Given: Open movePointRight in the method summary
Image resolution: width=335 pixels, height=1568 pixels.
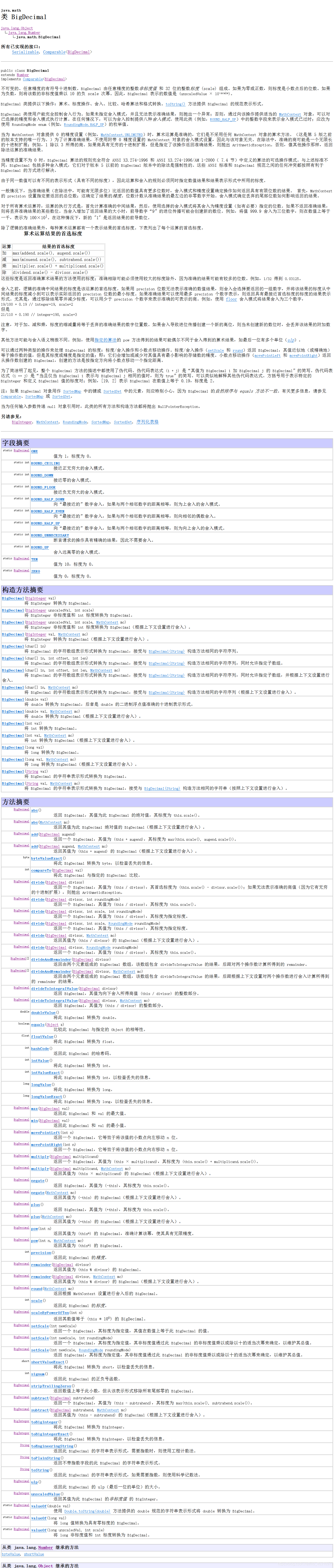Looking at the screenshot, I should click(47, 1145).
